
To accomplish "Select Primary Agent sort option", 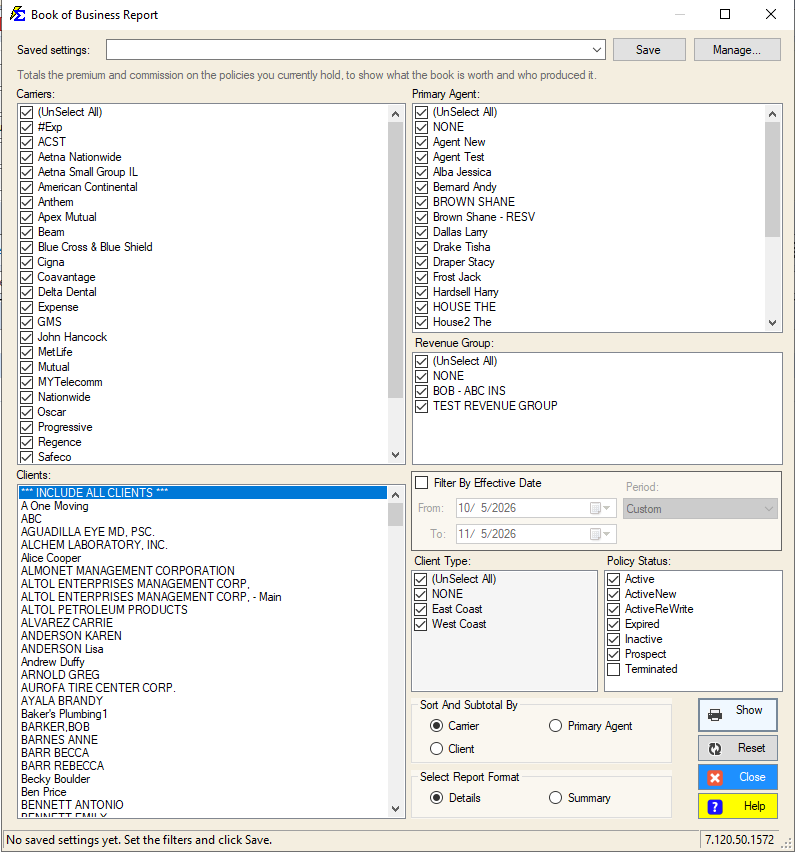I will click(x=555, y=726).
